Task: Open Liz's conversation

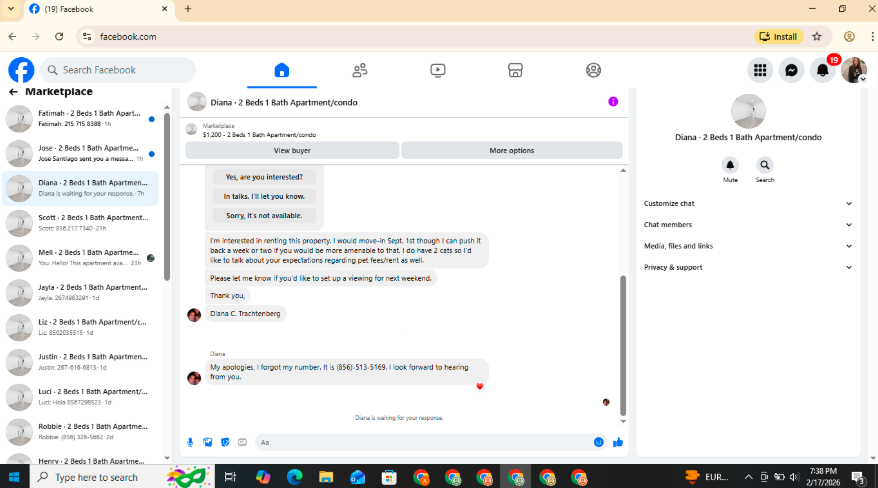Action: pyautogui.click(x=81, y=327)
